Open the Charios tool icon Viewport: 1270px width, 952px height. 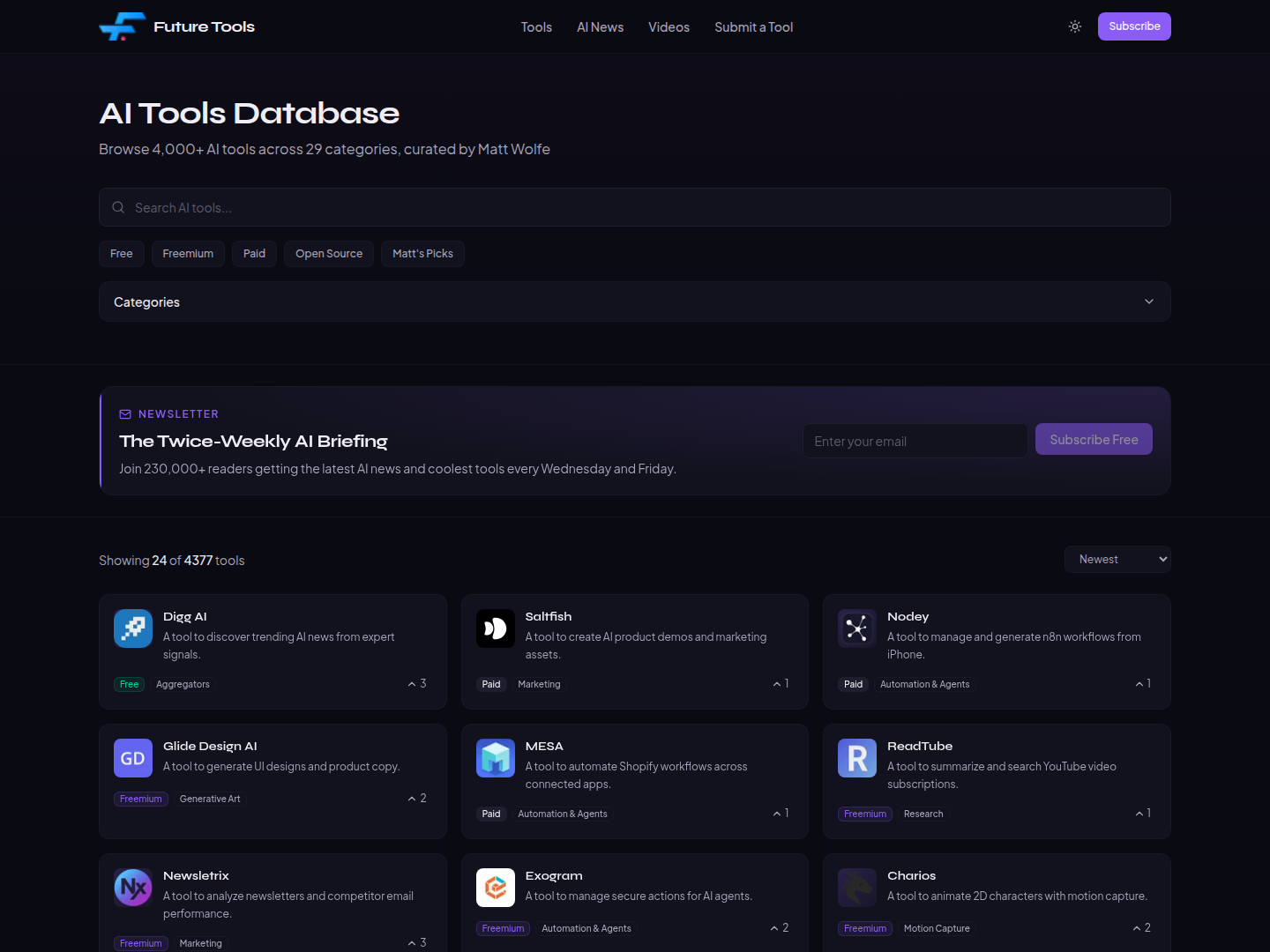[x=857, y=888]
